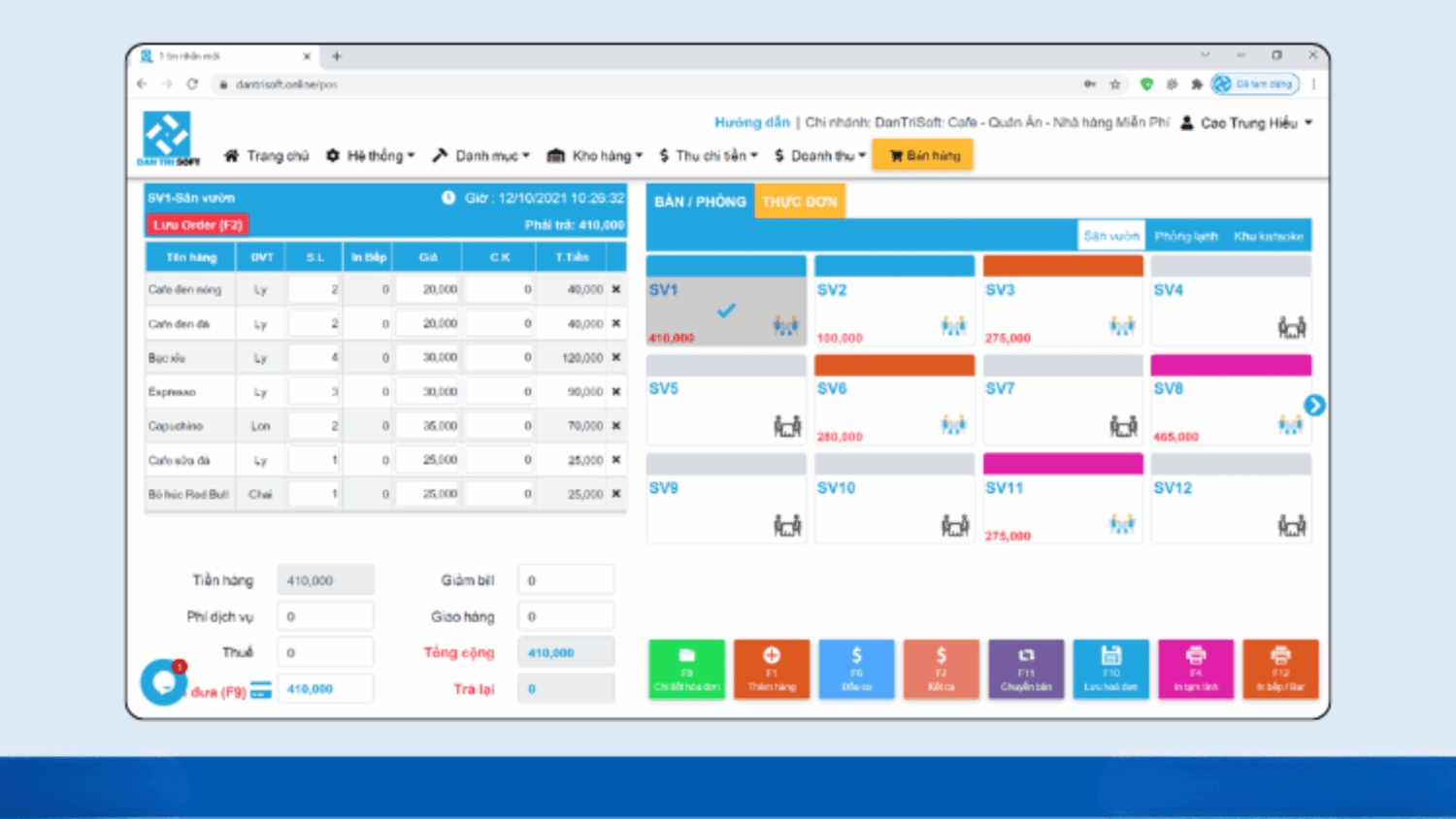Go to next table page arrow
This screenshot has height=819, width=1456.
[1314, 406]
